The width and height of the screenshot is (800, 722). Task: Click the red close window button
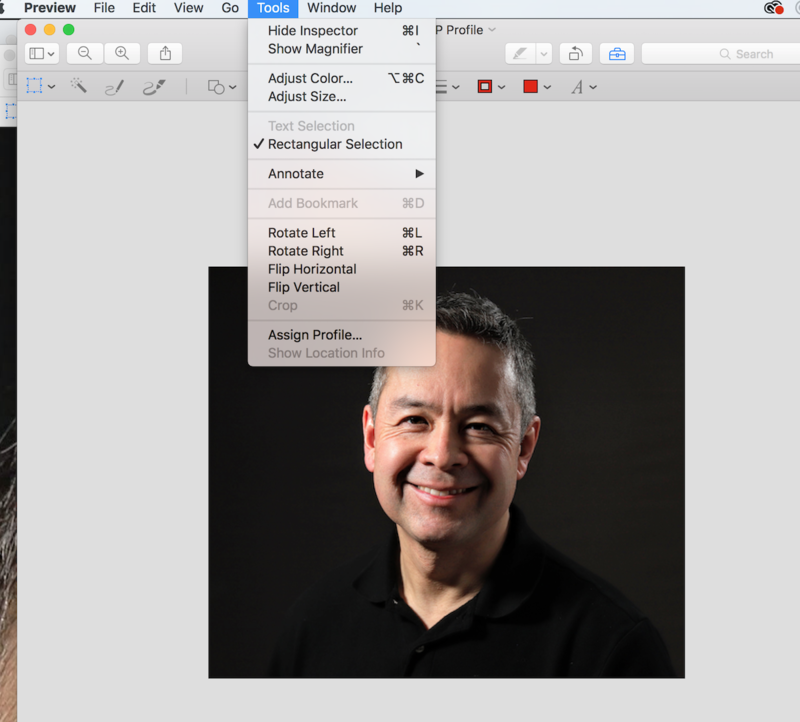click(30, 30)
